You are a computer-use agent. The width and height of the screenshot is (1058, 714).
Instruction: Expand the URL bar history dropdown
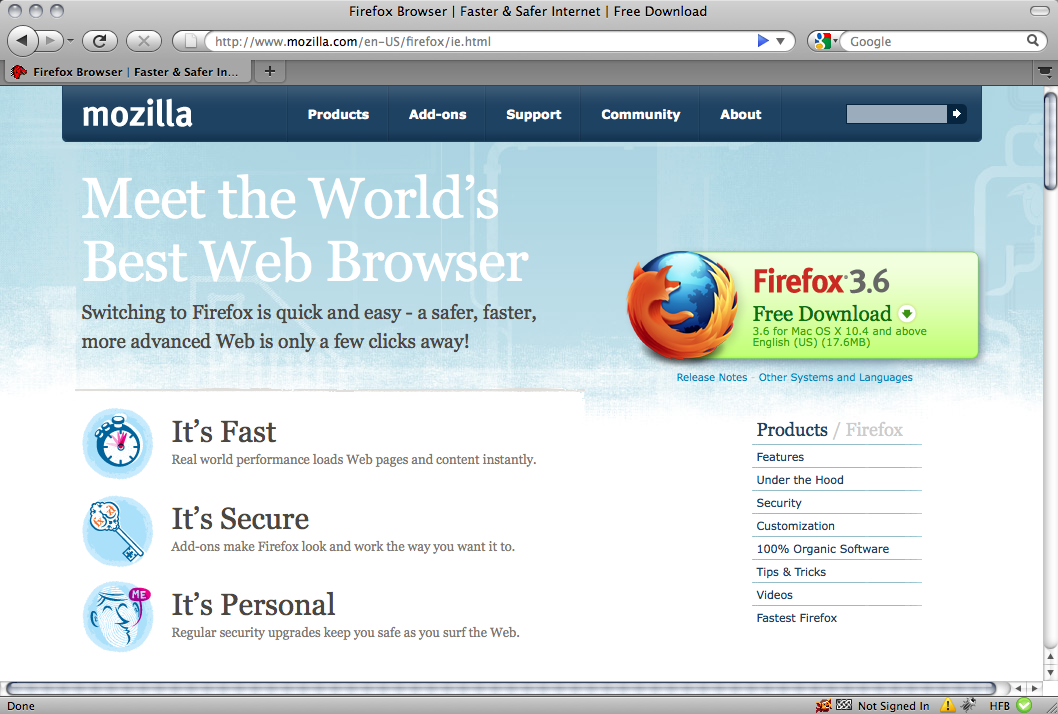(x=782, y=41)
